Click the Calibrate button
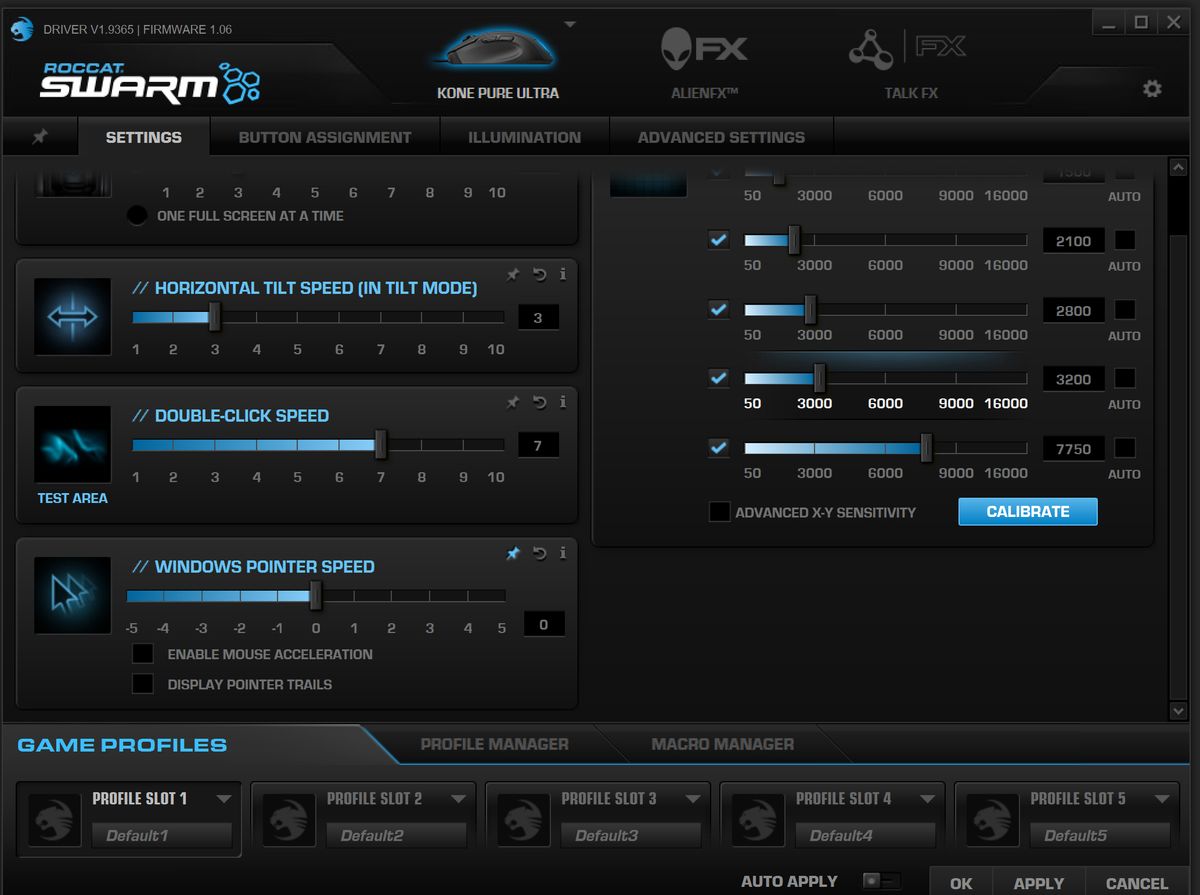 [x=1028, y=511]
